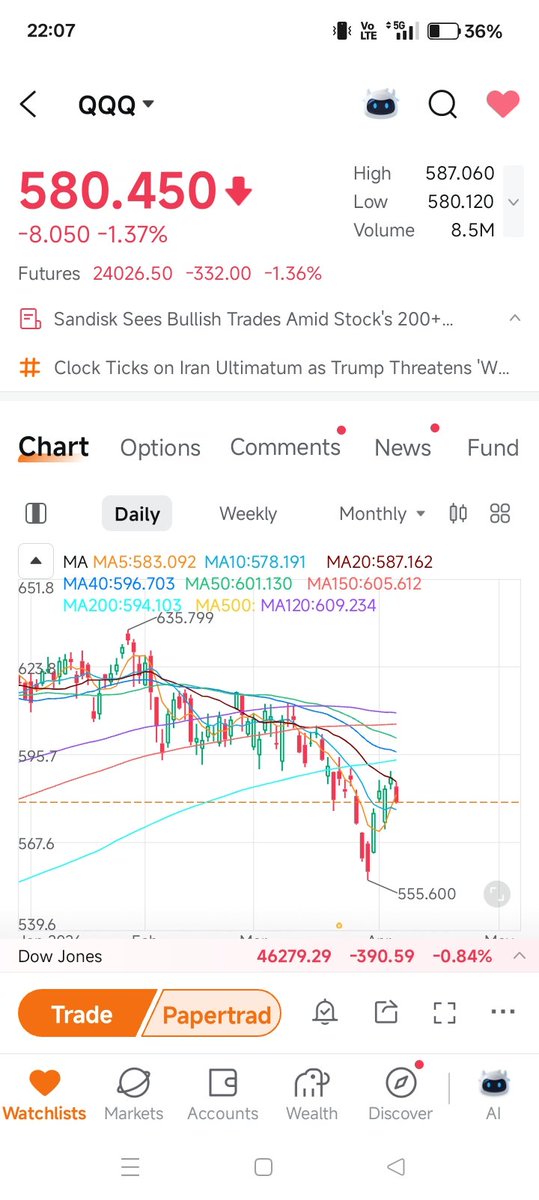
Task: Tap the Trade button
Action: click(x=83, y=1015)
